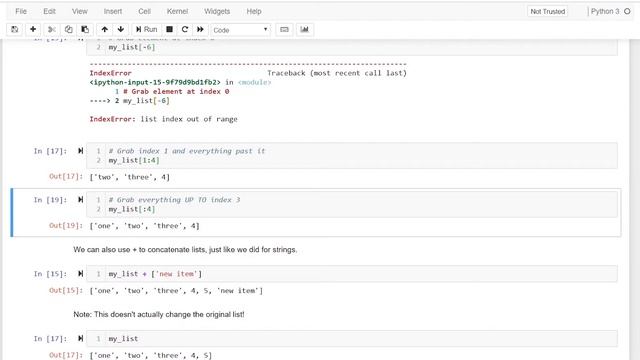
Task: Click into the my_list[:4] code cell
Action: click(x=351, y=204)
